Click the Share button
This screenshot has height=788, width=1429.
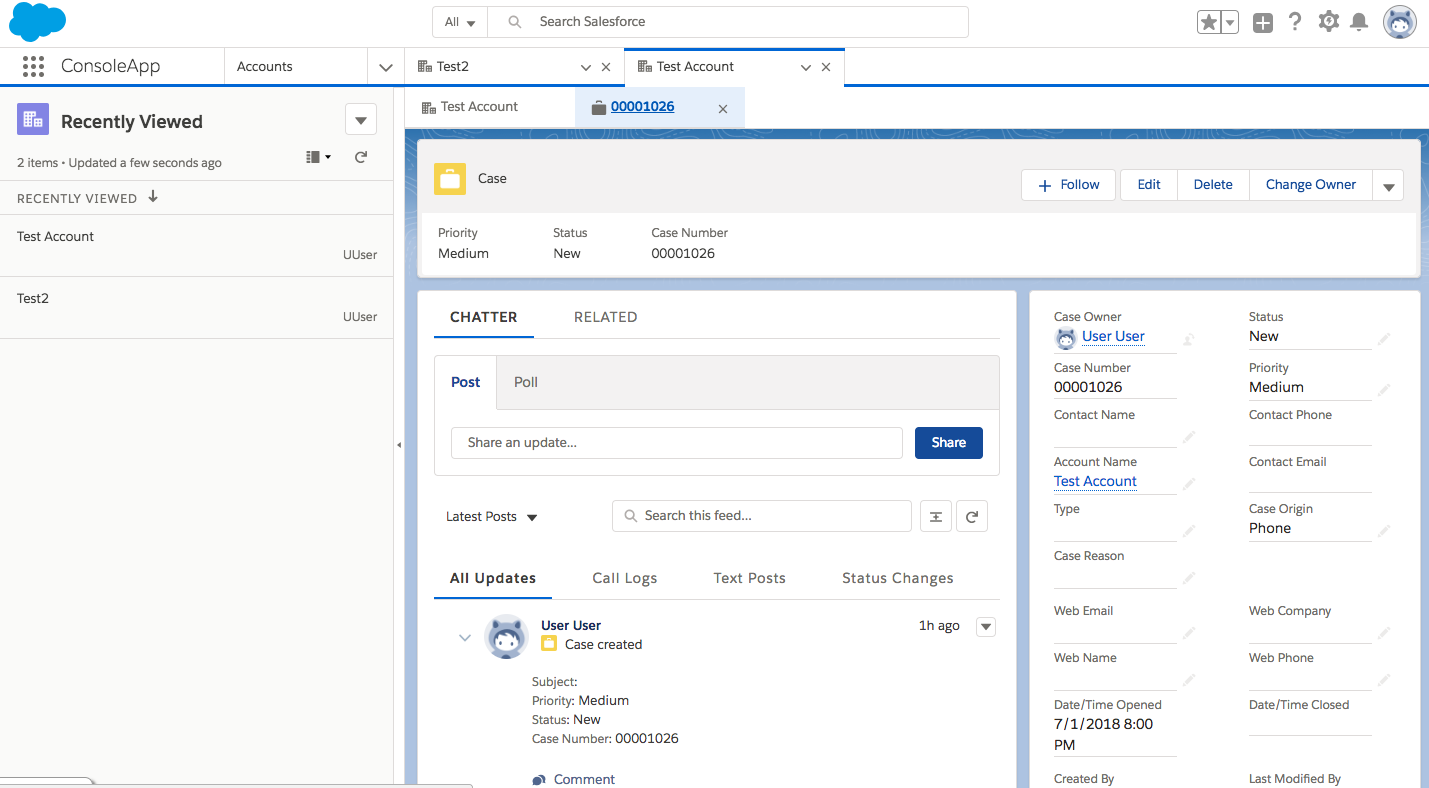point(949,443)
